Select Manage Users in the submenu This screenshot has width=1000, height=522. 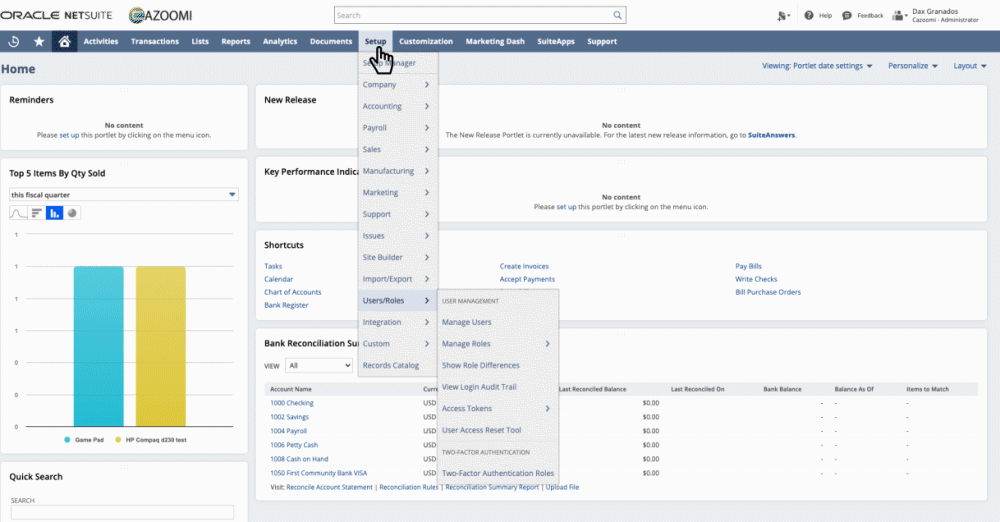(467, 322)
